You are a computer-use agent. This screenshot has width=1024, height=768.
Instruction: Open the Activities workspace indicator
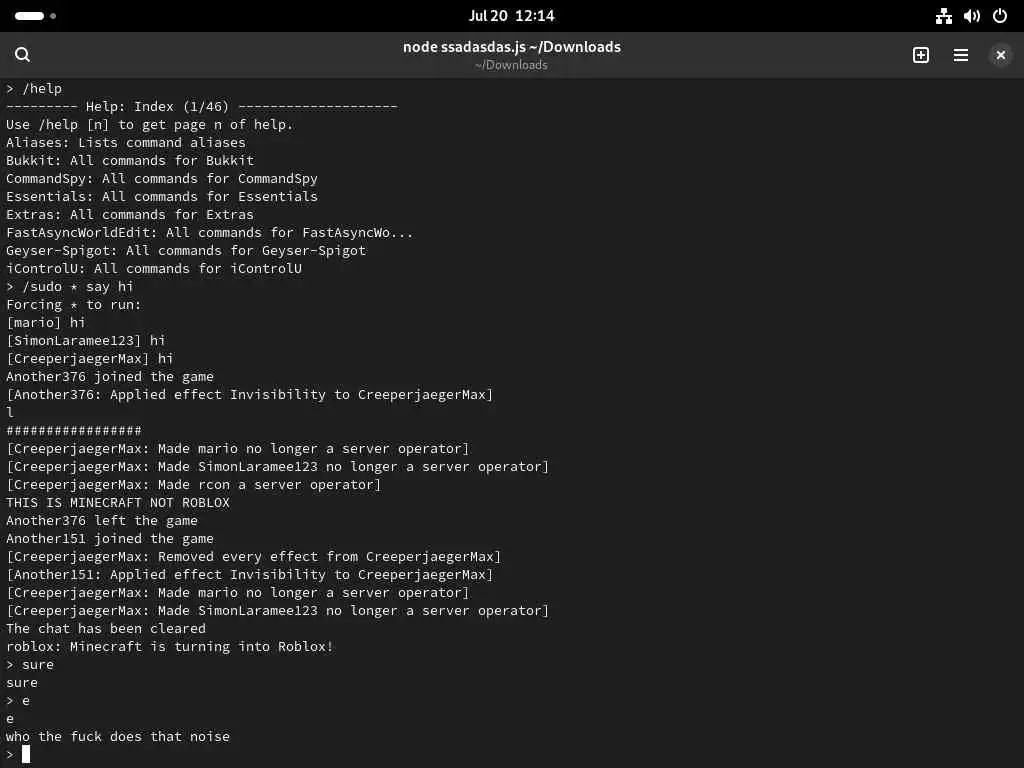(35, 16)
